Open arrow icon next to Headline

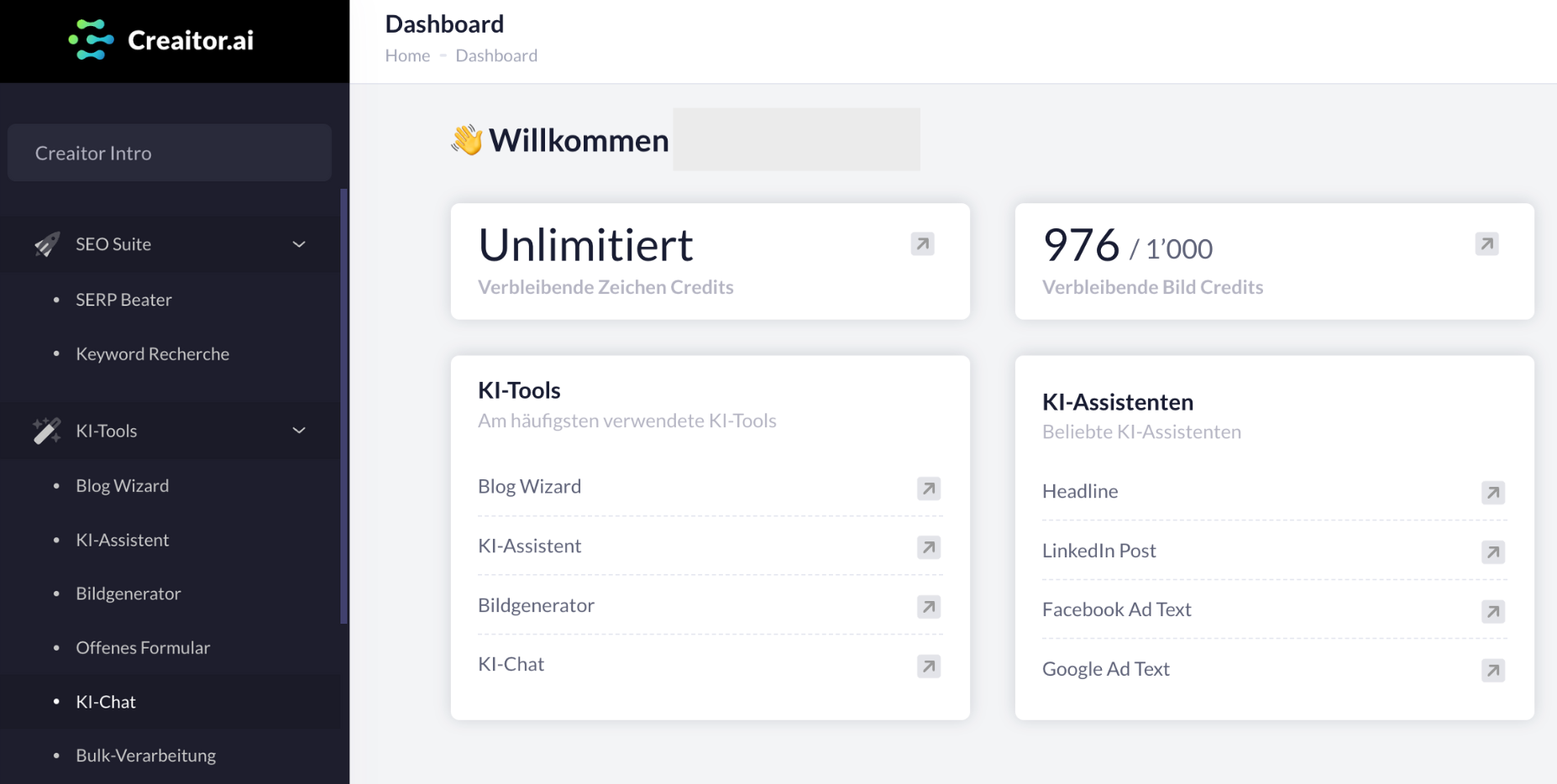[x=1492, y=493]
